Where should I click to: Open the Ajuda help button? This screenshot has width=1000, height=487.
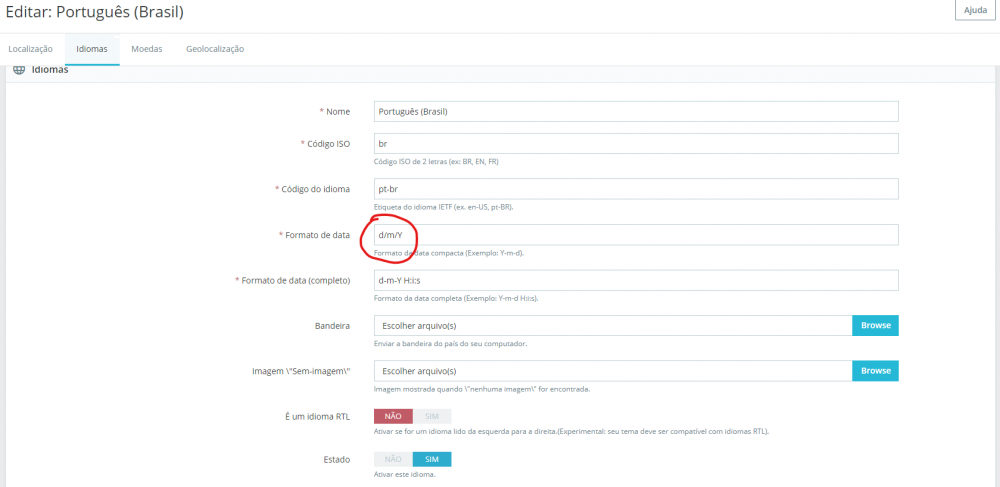point(974,11)
